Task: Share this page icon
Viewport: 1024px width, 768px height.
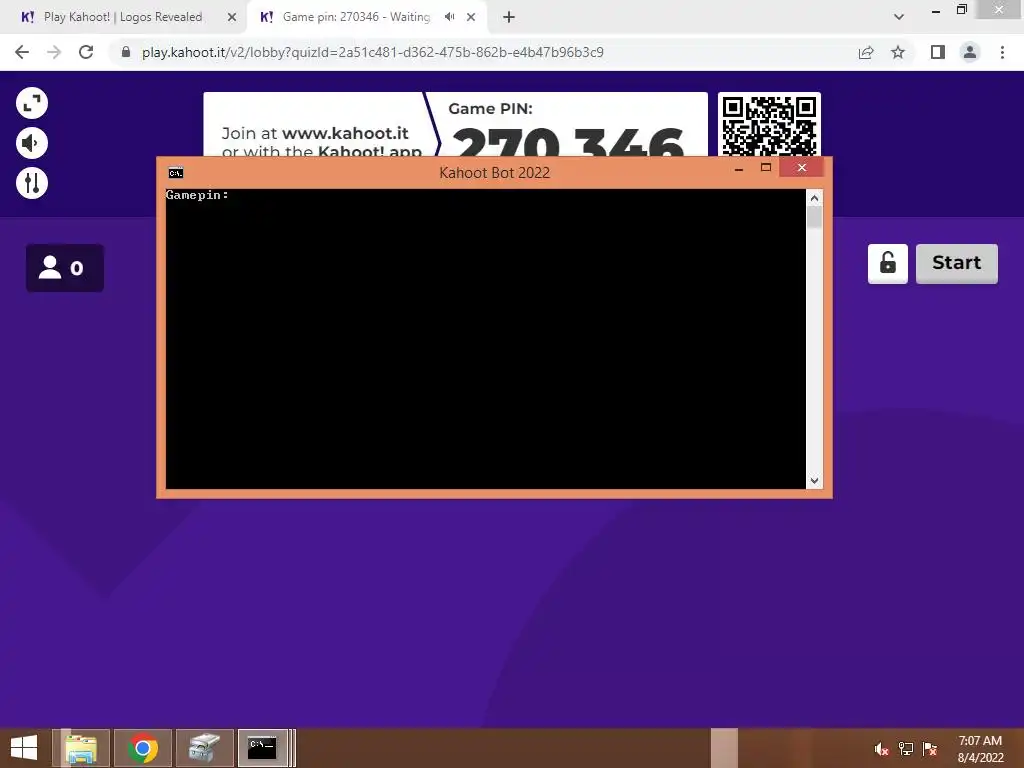Action: 866,52
